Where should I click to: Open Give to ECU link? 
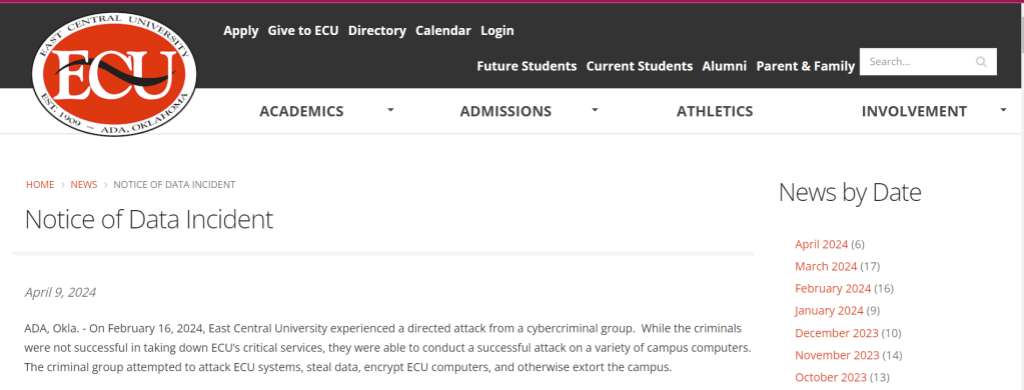tap(303, 31)
